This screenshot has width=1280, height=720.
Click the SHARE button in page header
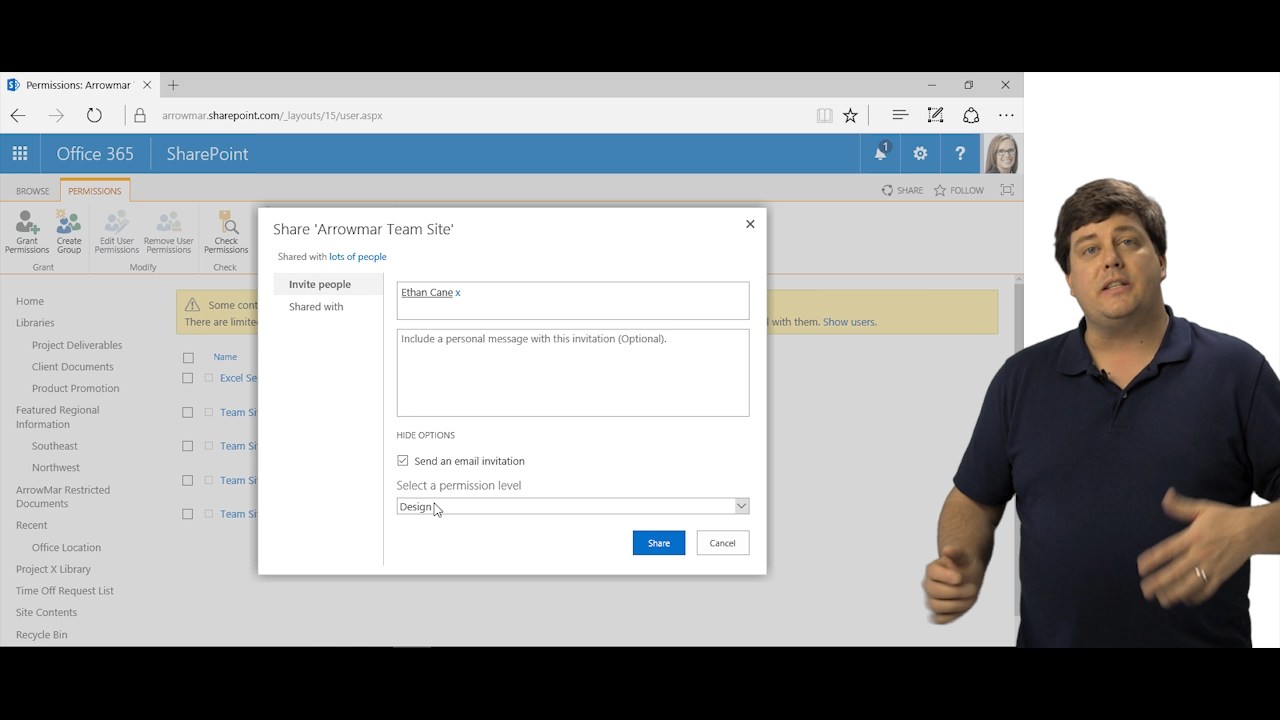tap(902, 190)
